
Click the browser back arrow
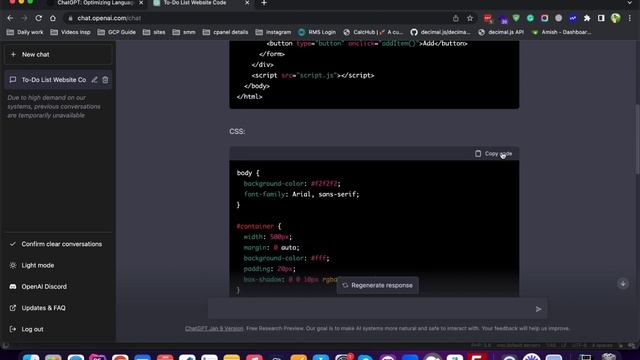(10, 18)
